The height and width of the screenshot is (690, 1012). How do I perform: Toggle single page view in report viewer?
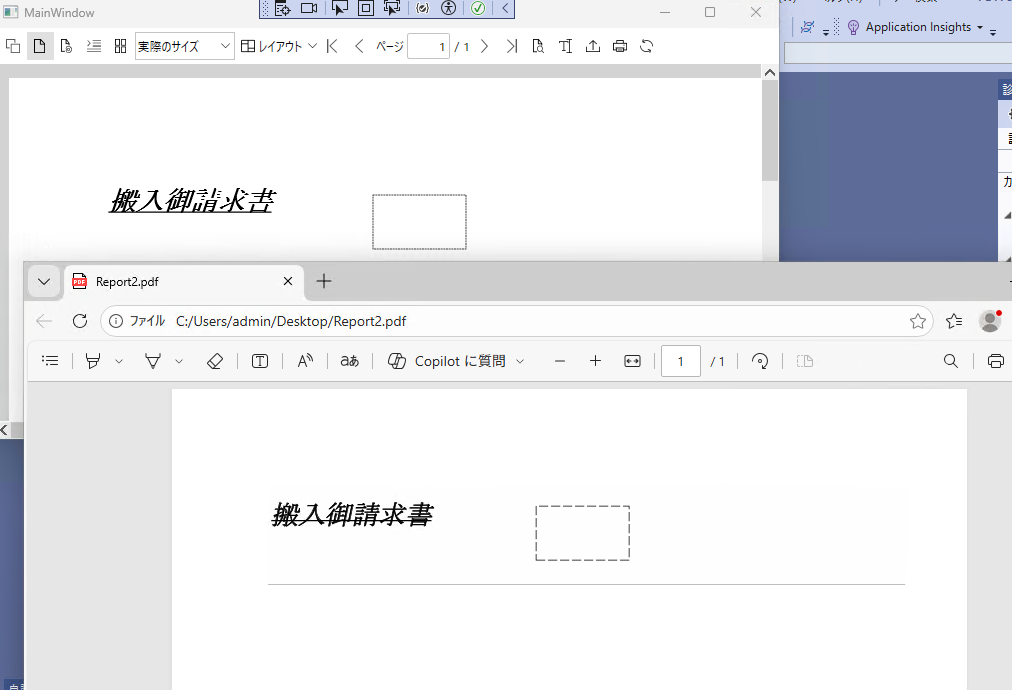pos(39,46)
